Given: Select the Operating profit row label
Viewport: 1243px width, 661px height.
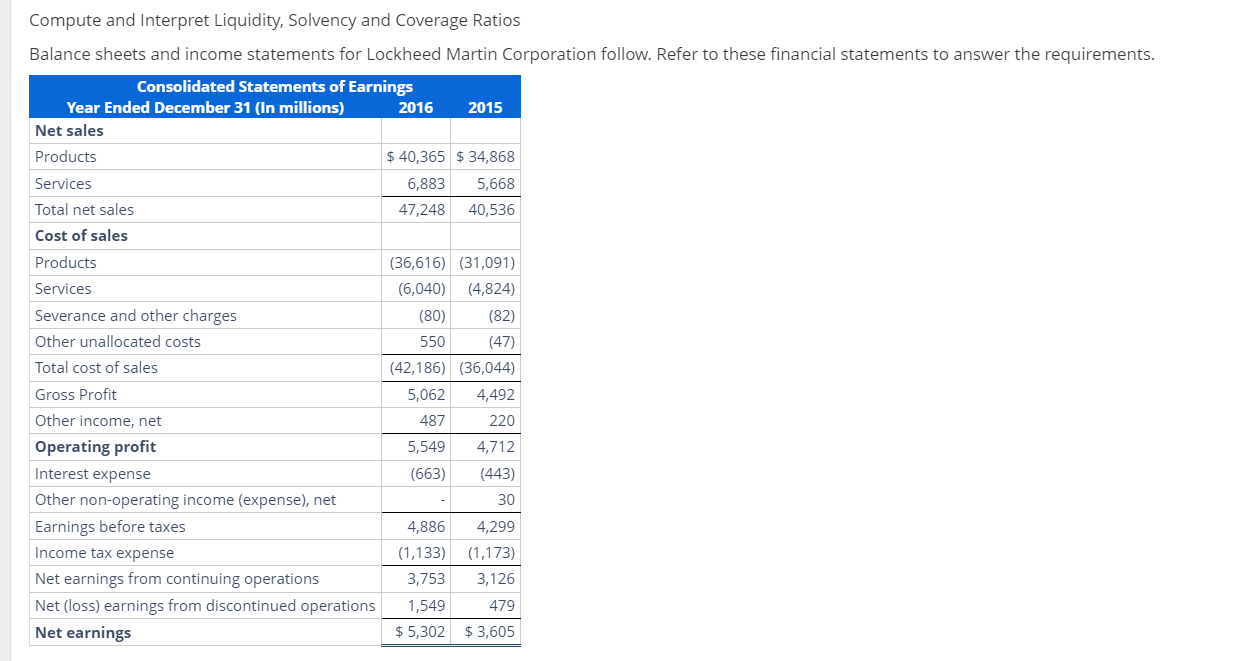Looking at the screenshot, I should click(x=95, y=446).
